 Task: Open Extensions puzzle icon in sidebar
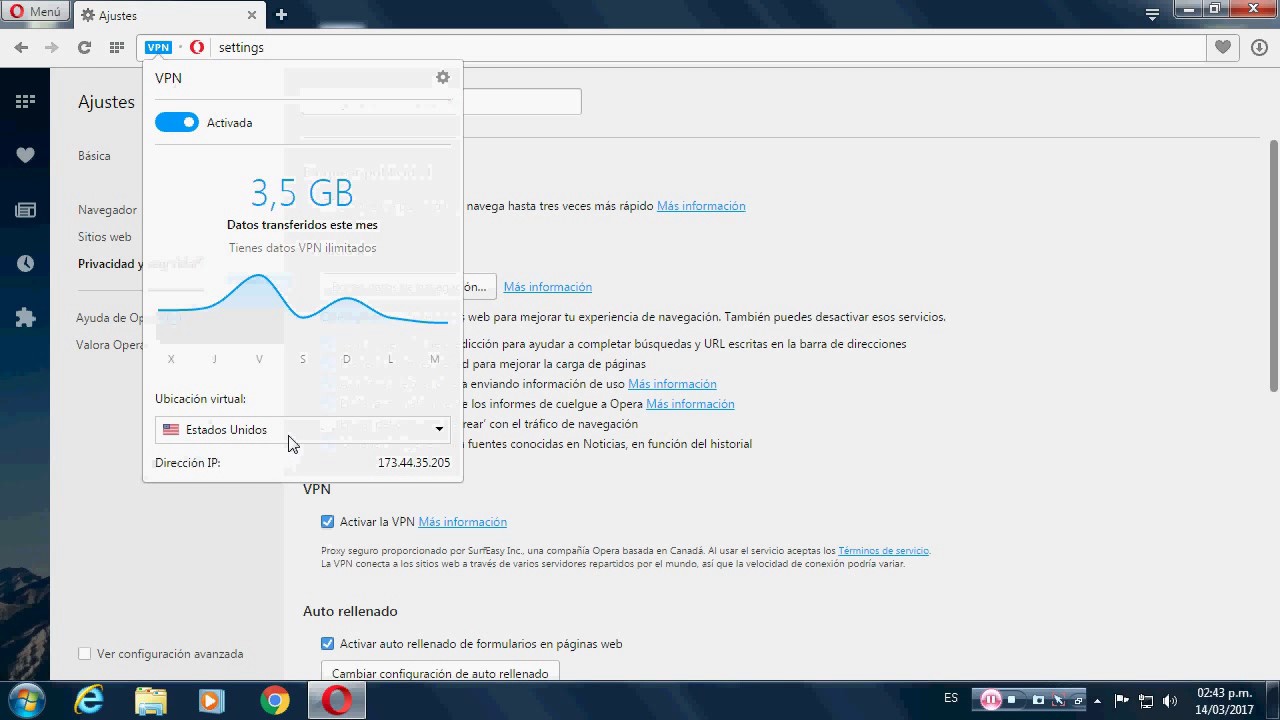point(25,318)
